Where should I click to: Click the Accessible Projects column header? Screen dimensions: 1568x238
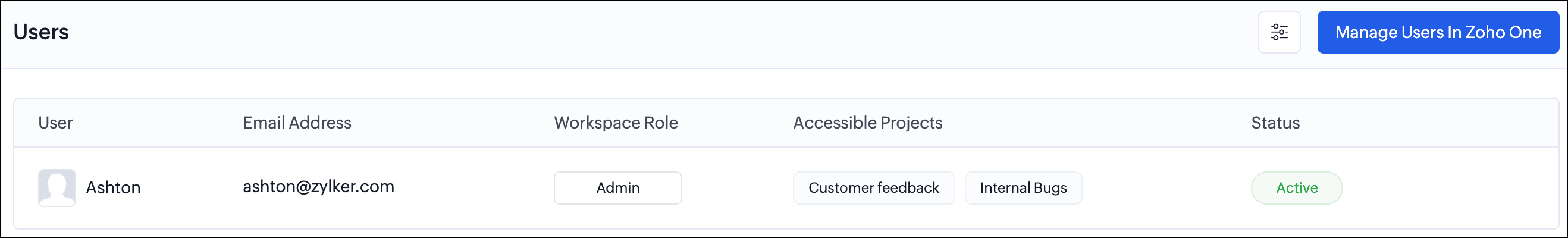tap(867, 123)
